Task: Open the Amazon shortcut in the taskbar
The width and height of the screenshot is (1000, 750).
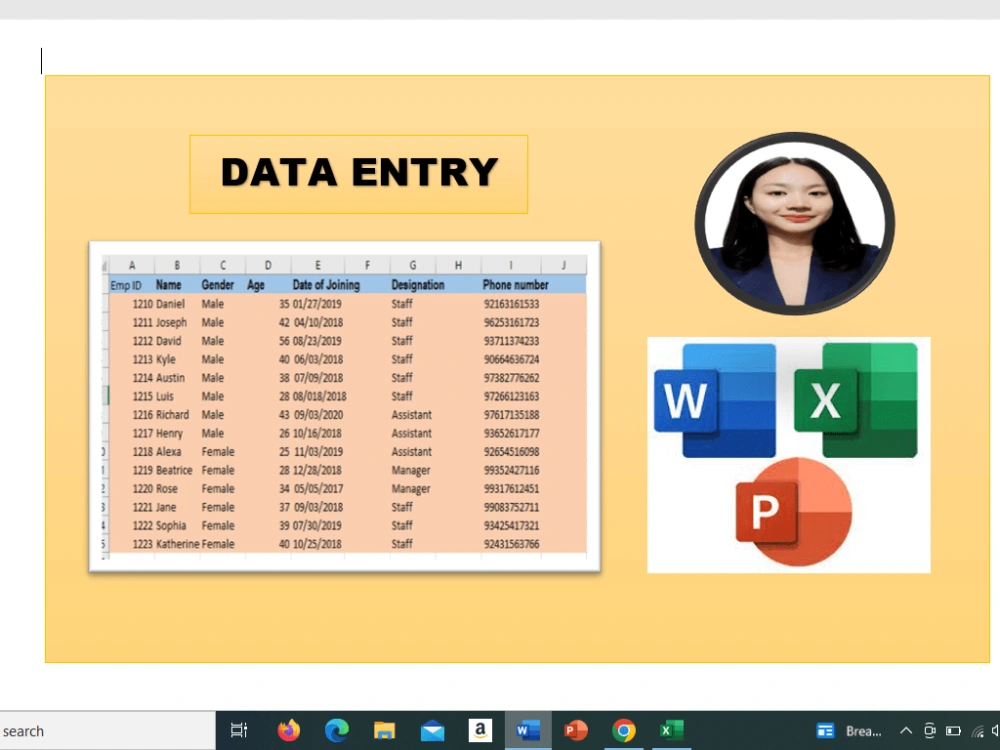Action: click(x=480, y=730)
